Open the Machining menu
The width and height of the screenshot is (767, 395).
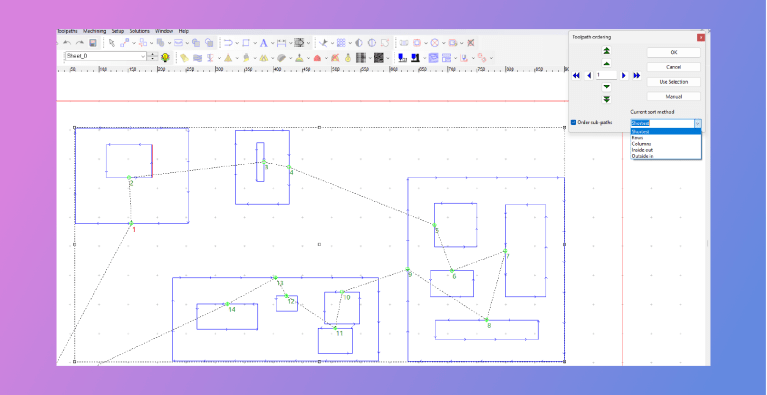[x=95, y=31]
